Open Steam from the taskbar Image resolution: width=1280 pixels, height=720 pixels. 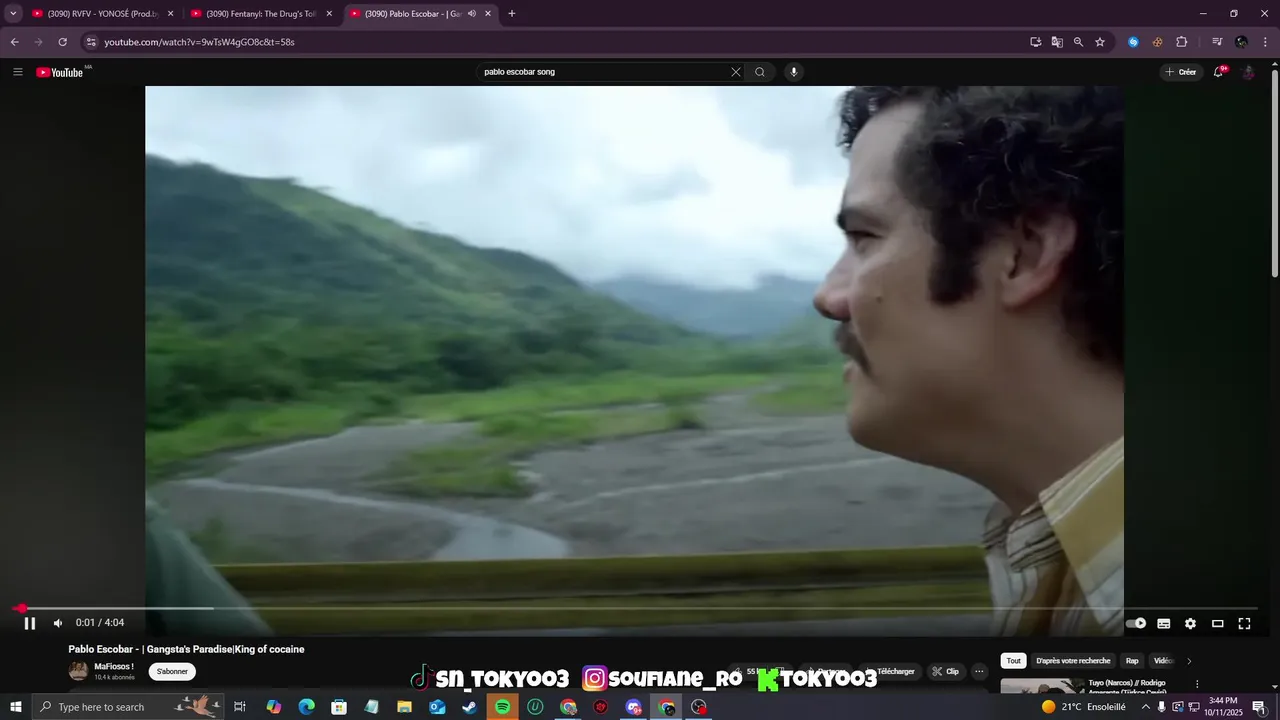[469, 707]
